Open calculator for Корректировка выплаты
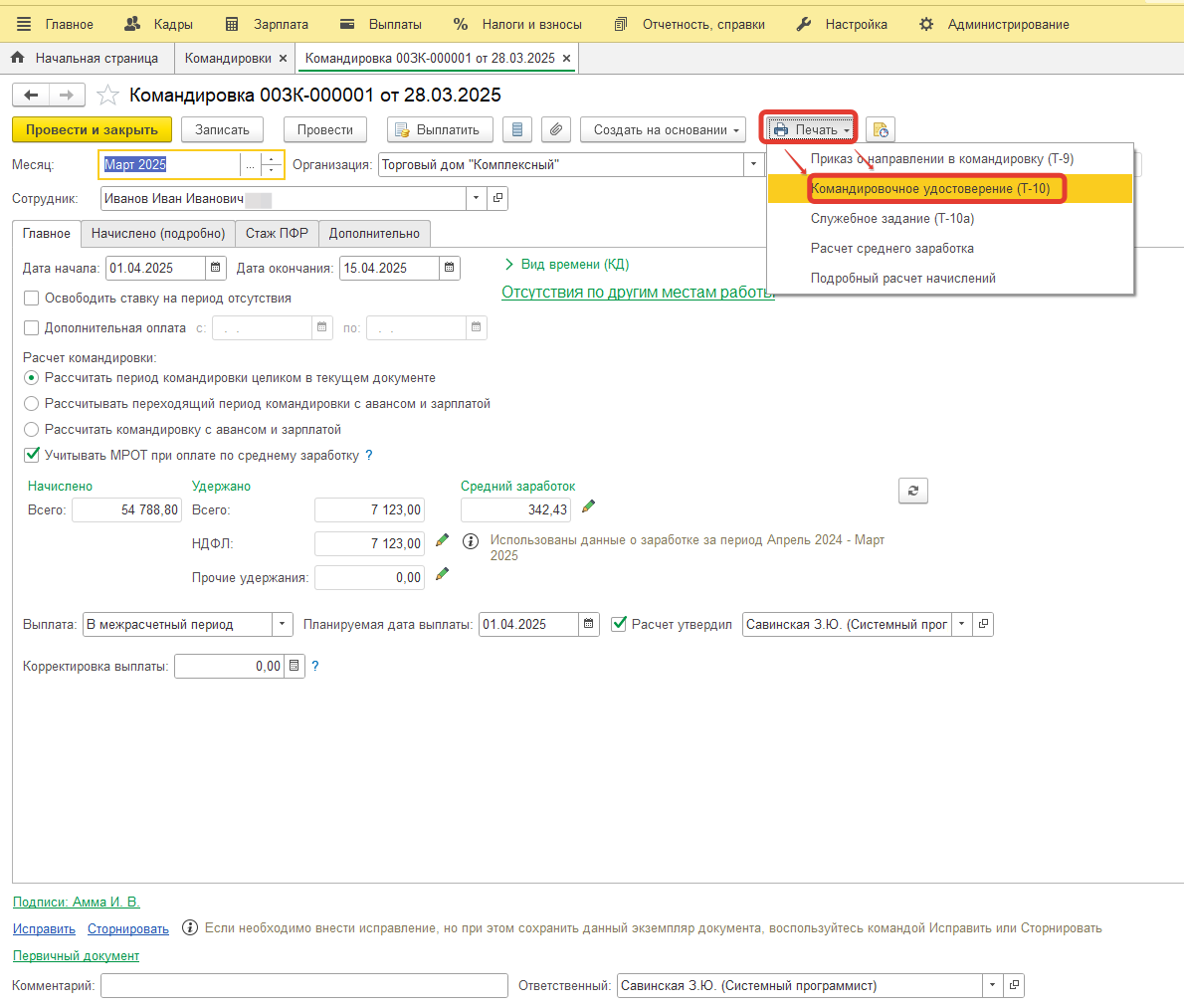Image resolution: width=1184 pixels, height=1008 pixels. click(294, 666)
